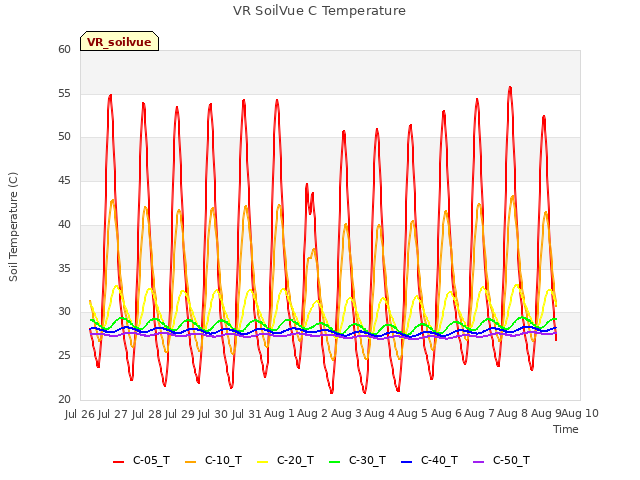640x480 pixels.
Task: Click the orange C-10_T legend color marker
Action: pyautogui.click(x=191, y=462)
